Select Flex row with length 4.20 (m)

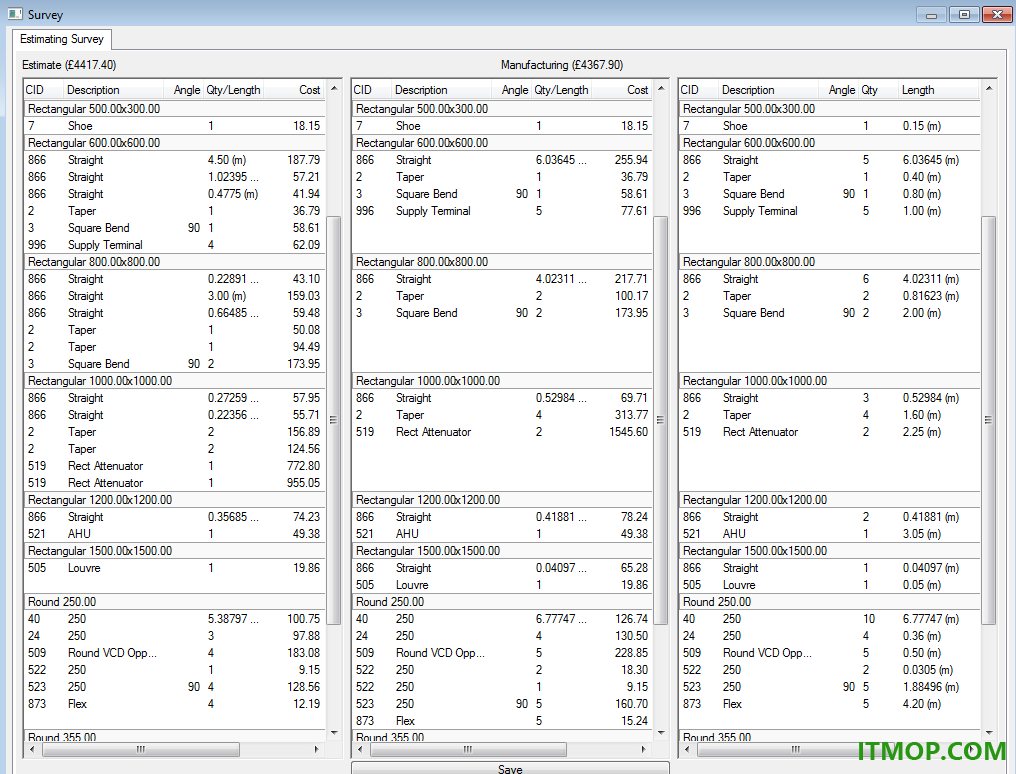pos(829,704)
